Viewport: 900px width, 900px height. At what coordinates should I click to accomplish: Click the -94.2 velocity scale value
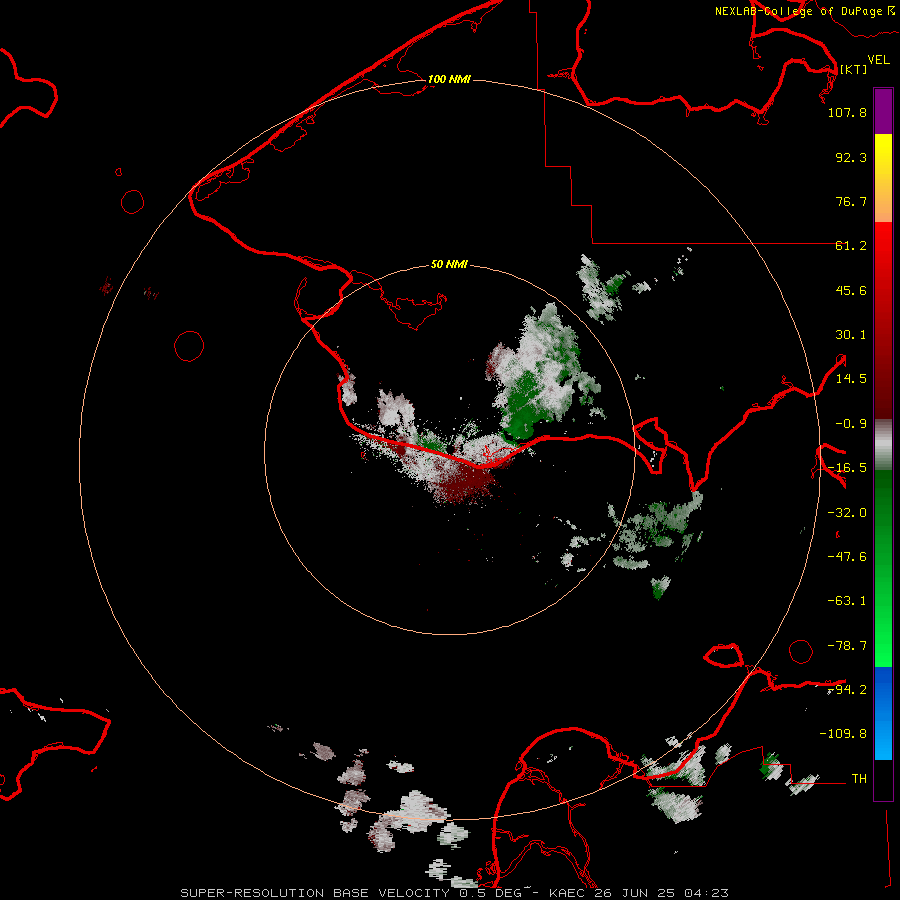coord(847,690)
